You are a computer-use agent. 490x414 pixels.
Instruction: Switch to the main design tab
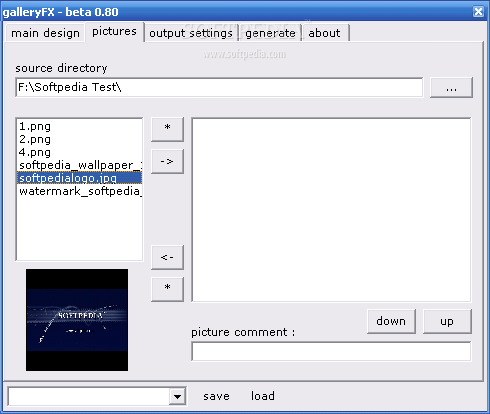click(x=45, y=33)
